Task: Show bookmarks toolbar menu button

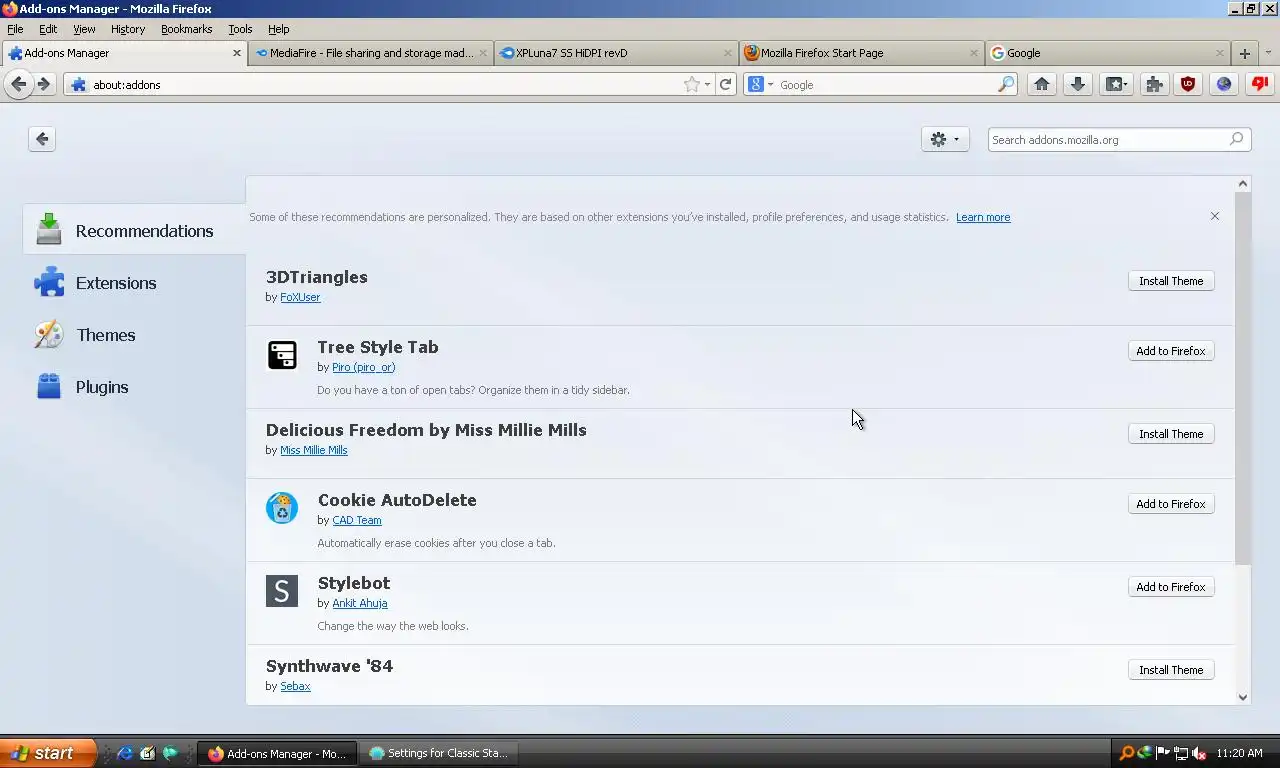Action: pyautogui.click(x=1115, y=85)
